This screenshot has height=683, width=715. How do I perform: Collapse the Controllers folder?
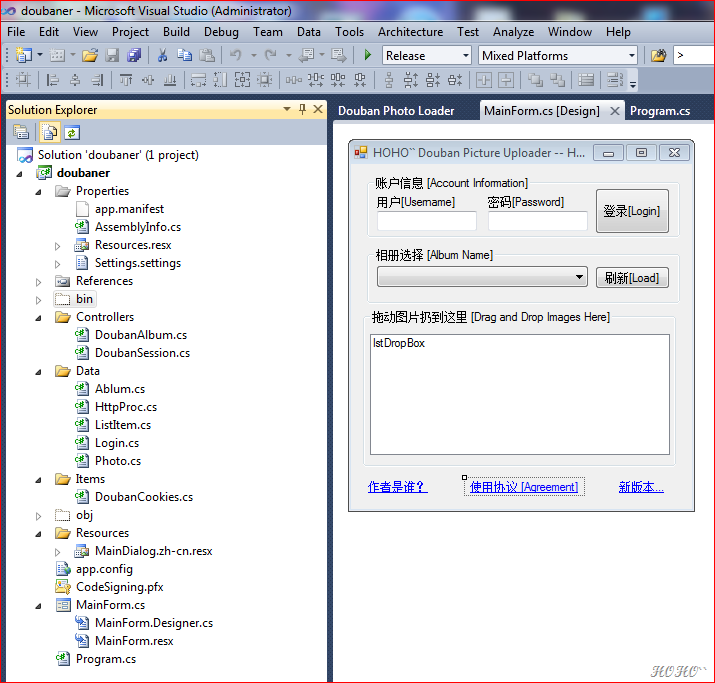[39, 318]
